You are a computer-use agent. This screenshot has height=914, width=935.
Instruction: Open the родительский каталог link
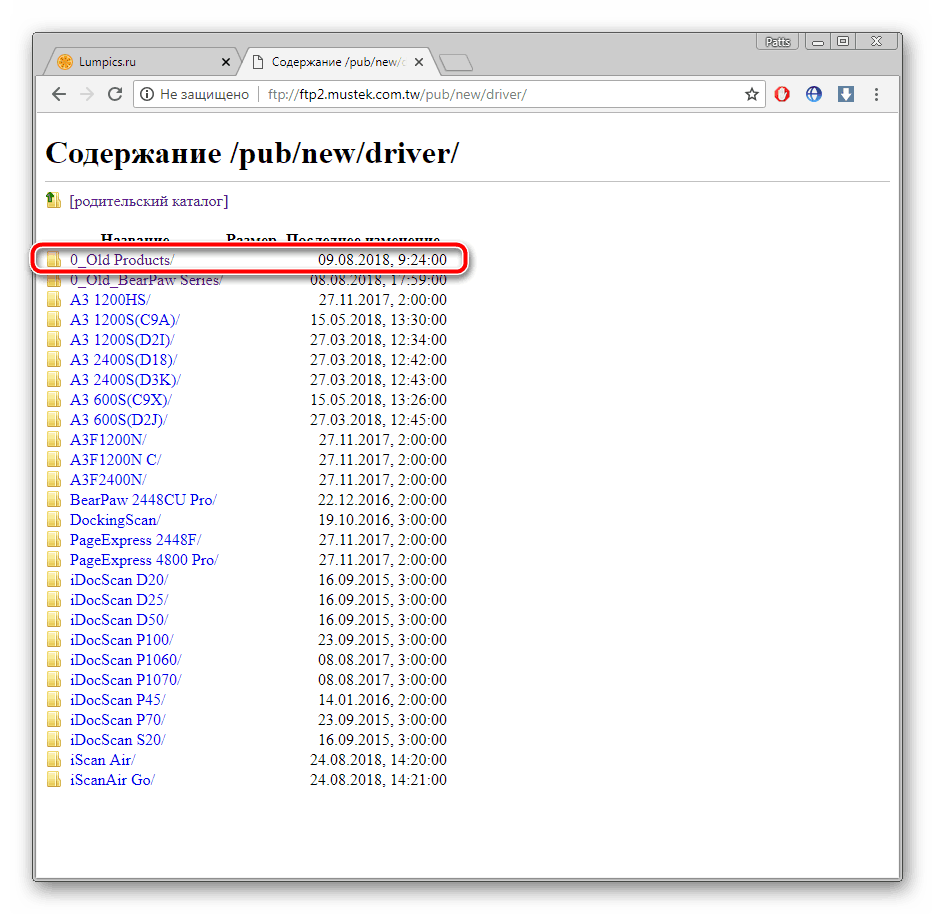(148, 201)
